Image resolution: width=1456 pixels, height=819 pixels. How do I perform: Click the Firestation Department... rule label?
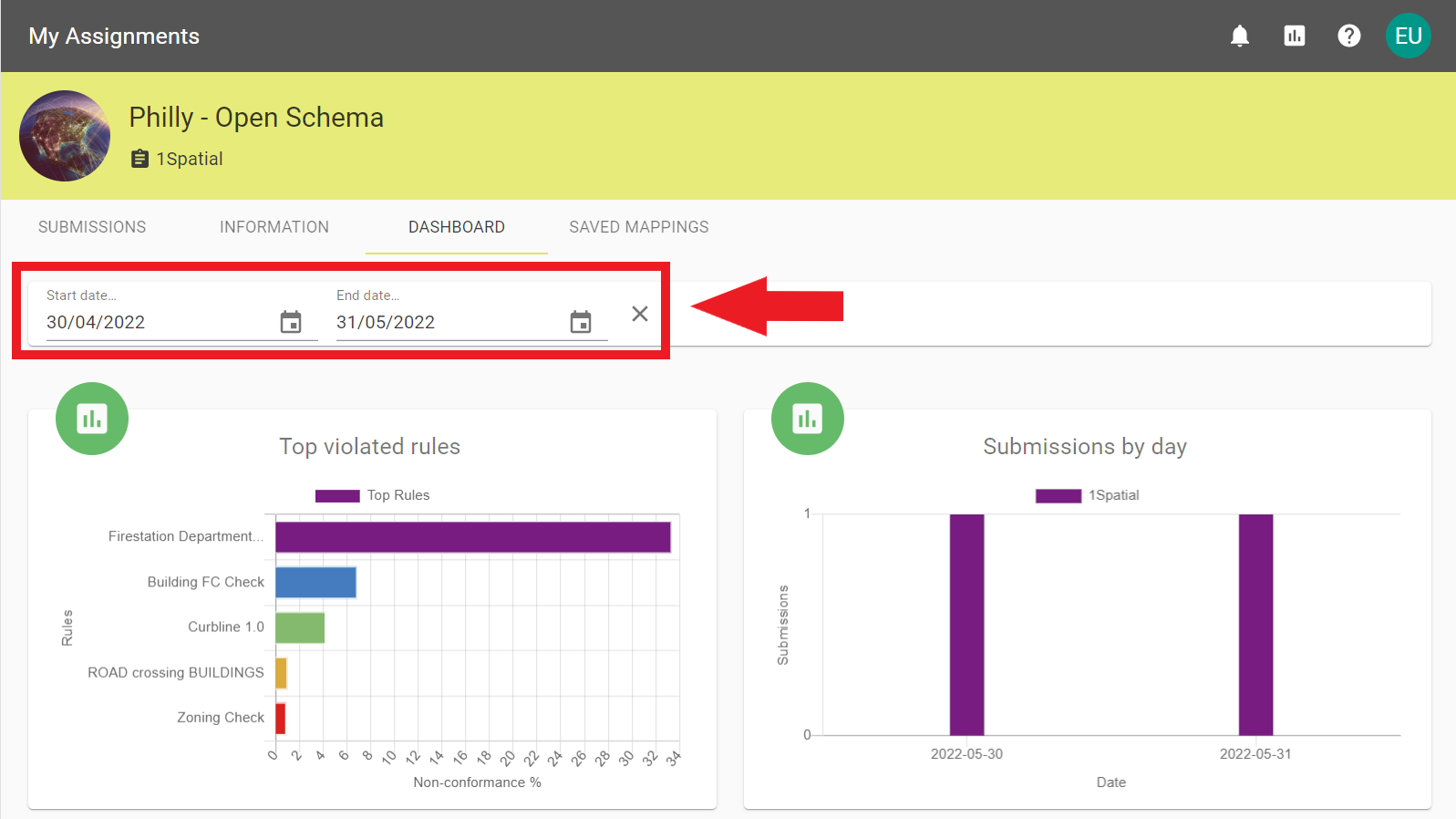pyautogui.click(x=186, y=536)
